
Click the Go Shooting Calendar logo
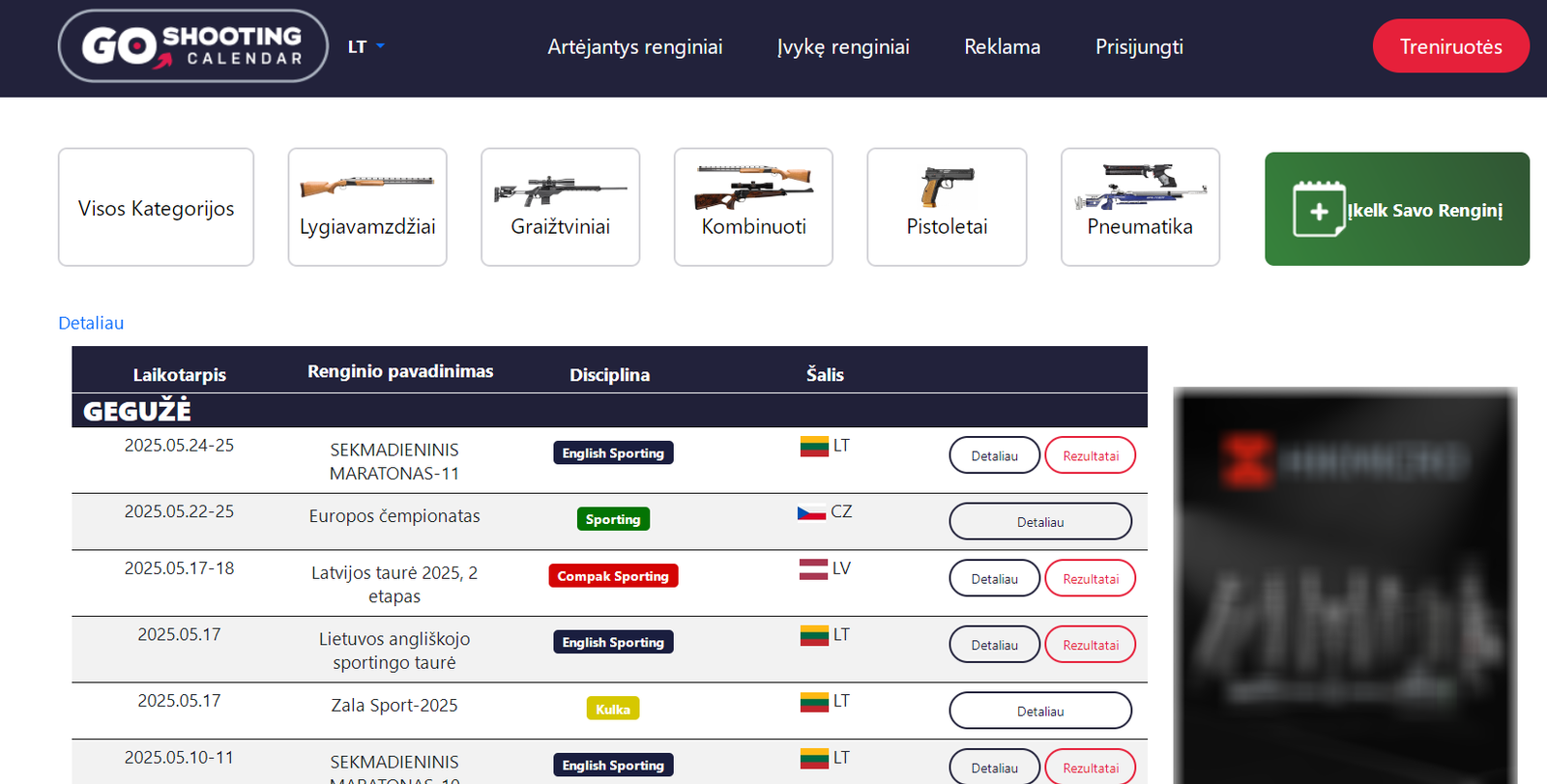click(x=193, y=46)
